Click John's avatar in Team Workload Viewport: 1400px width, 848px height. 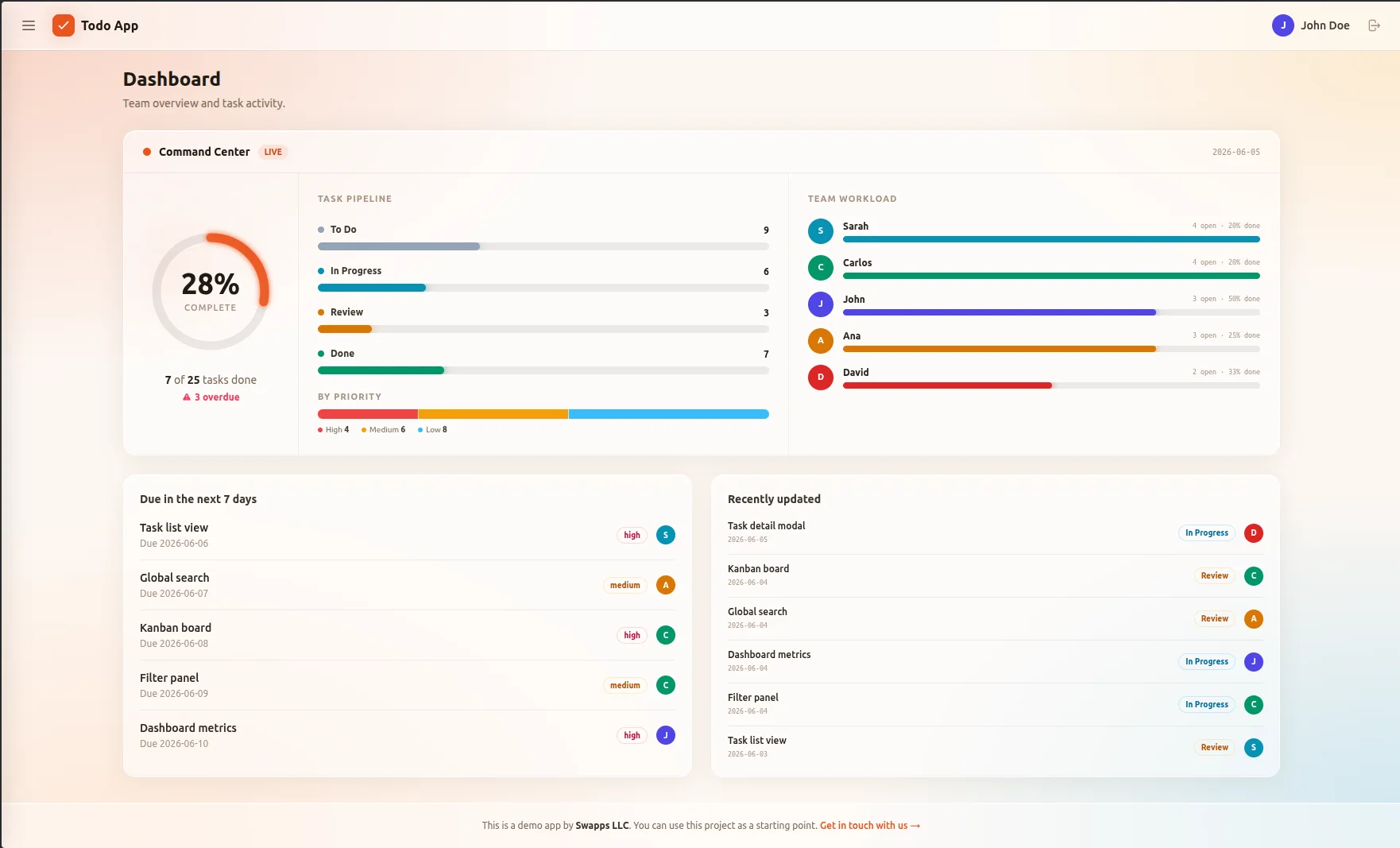pos(821,304)
